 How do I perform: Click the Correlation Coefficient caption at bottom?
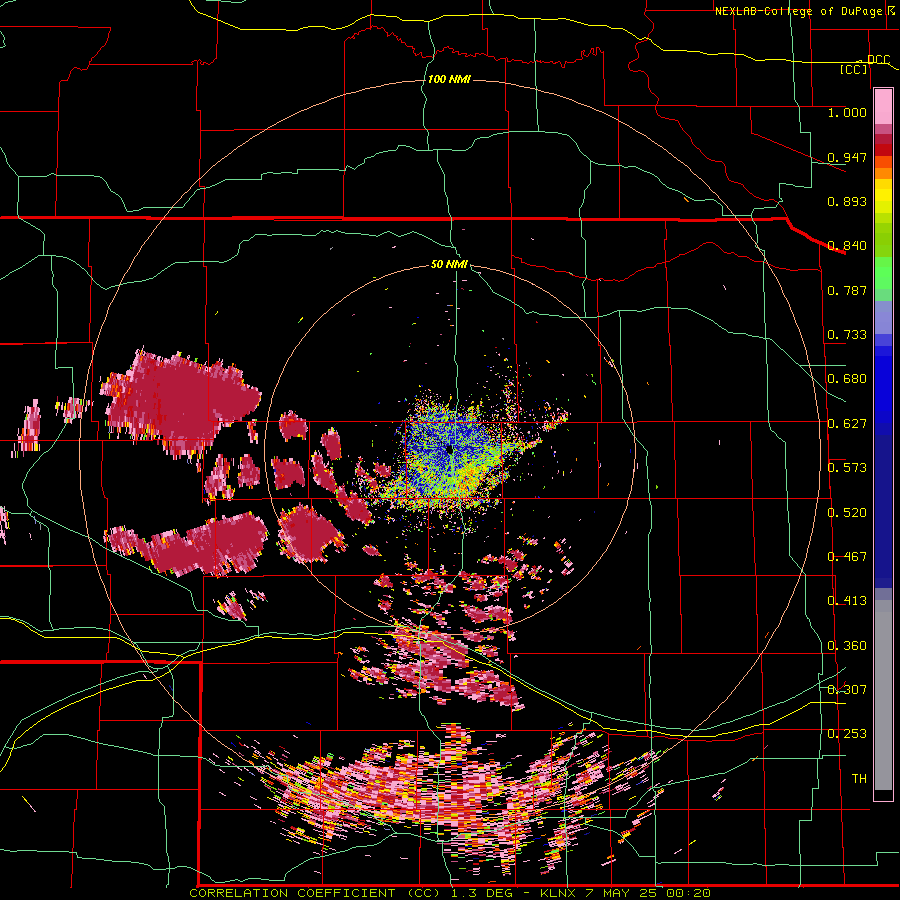point(450,893)
